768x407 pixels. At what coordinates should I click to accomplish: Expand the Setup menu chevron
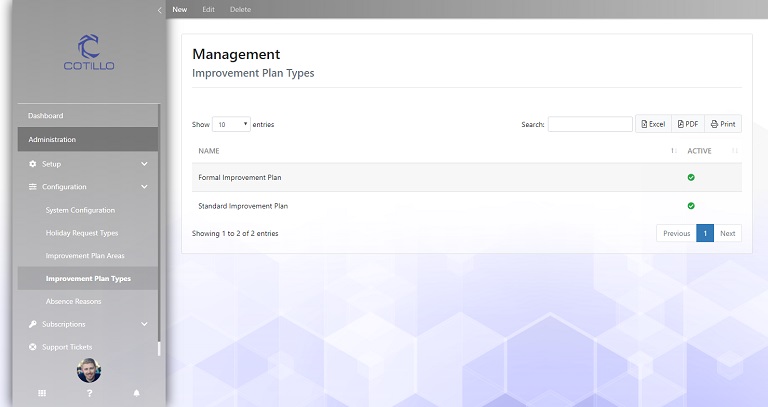click(144, 164)
